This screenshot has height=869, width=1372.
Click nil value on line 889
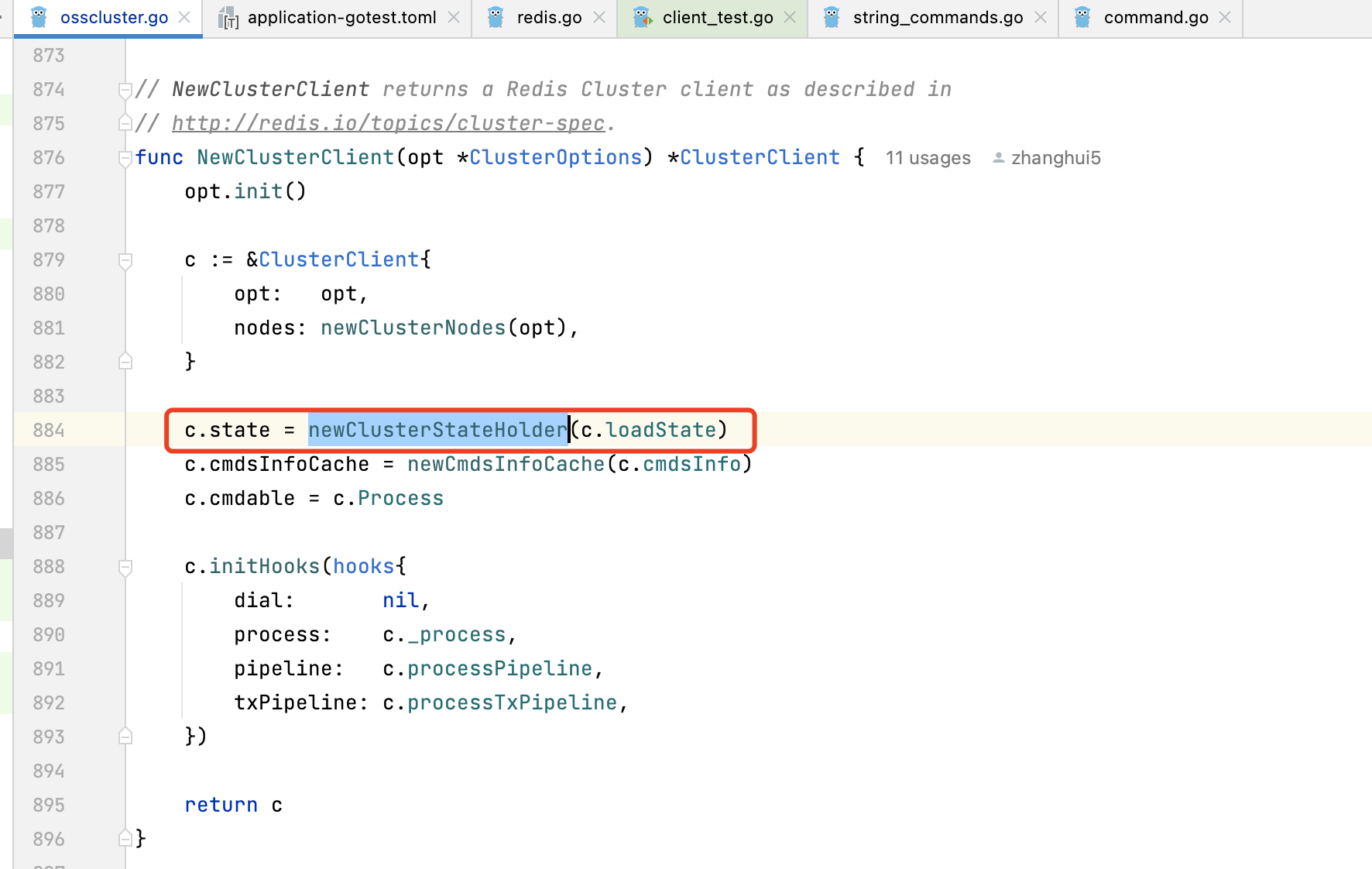[400, 600]
